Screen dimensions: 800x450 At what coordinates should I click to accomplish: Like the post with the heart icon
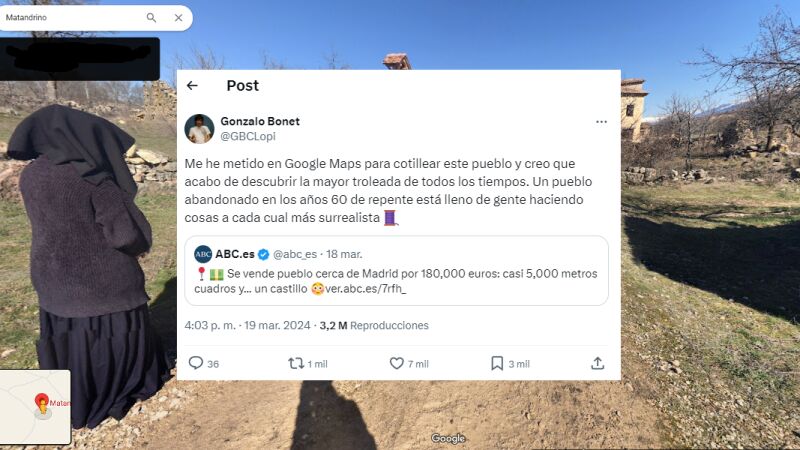(396, 363)
